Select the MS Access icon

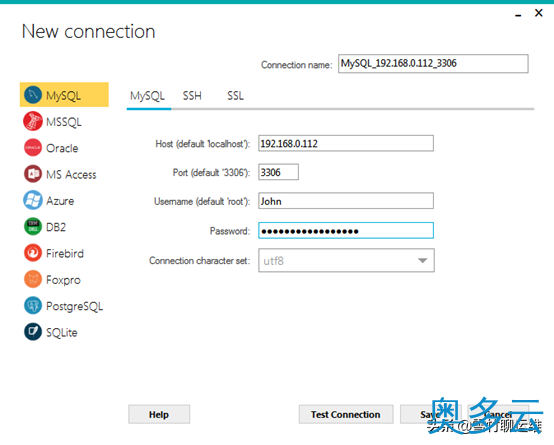(33, 174)
